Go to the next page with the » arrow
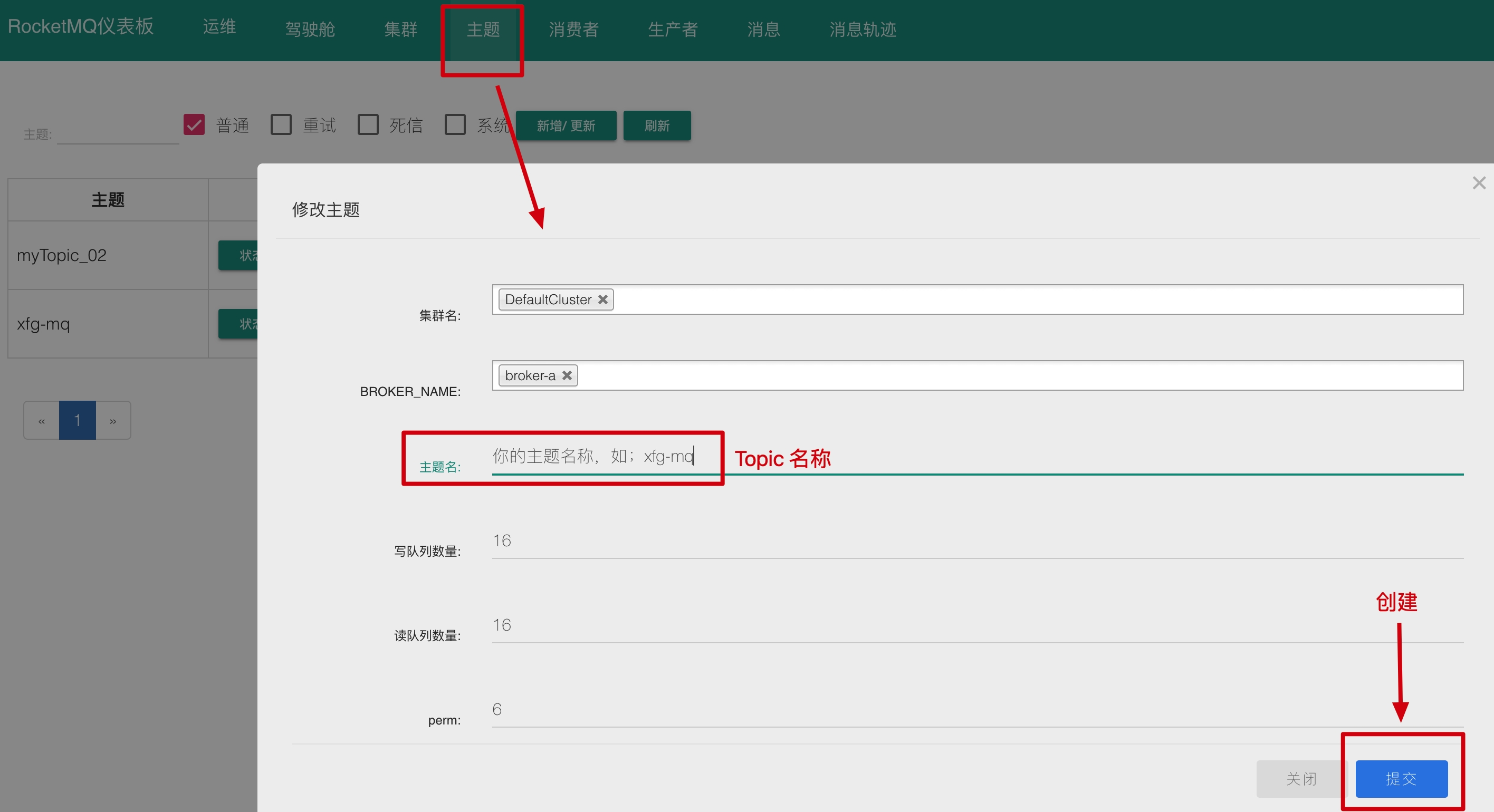 113,421
